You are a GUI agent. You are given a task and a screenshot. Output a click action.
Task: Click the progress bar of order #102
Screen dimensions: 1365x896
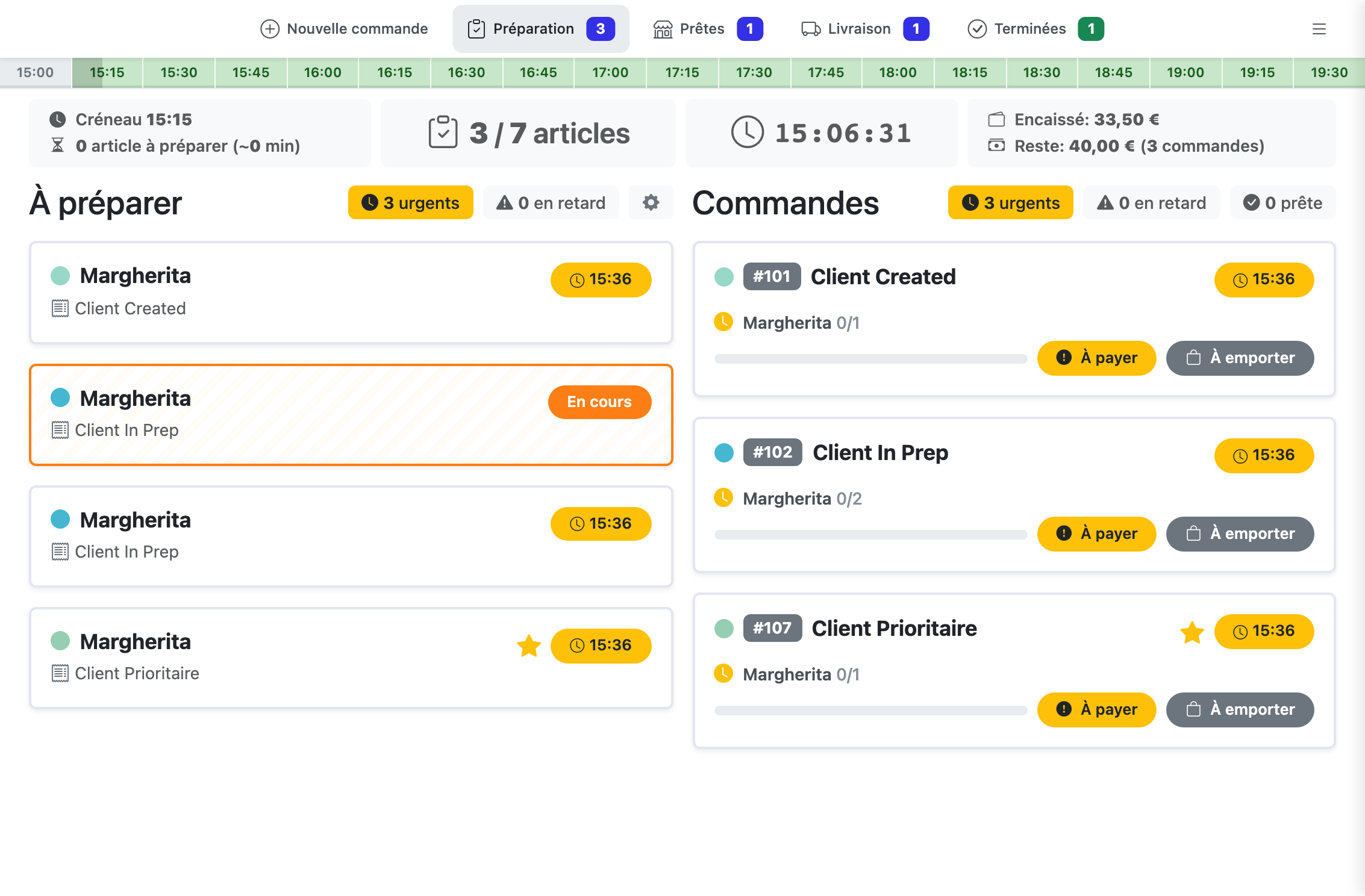tap(870, 535)
